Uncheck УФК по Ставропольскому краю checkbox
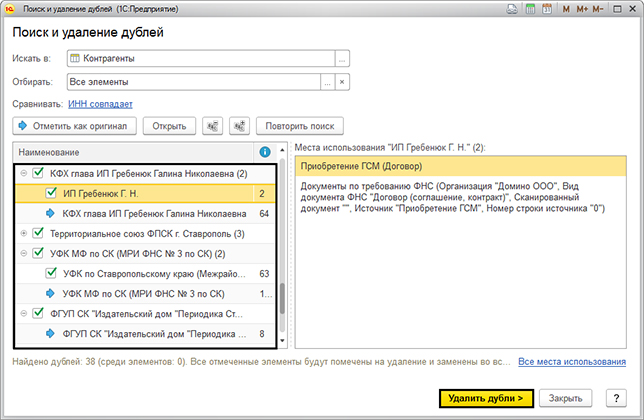 point(52,273)
